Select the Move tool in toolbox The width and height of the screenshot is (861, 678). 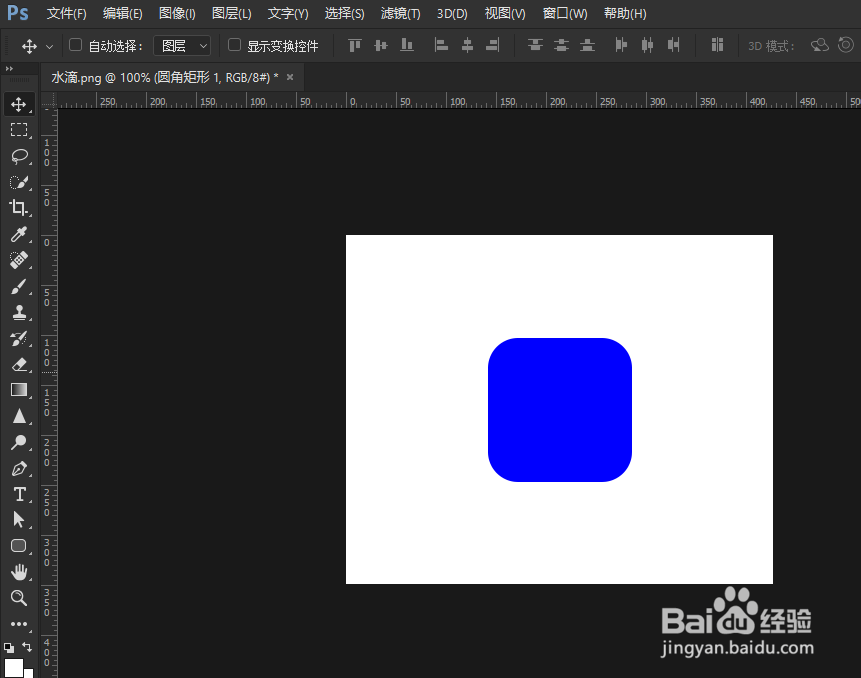(x=19, y=104)
